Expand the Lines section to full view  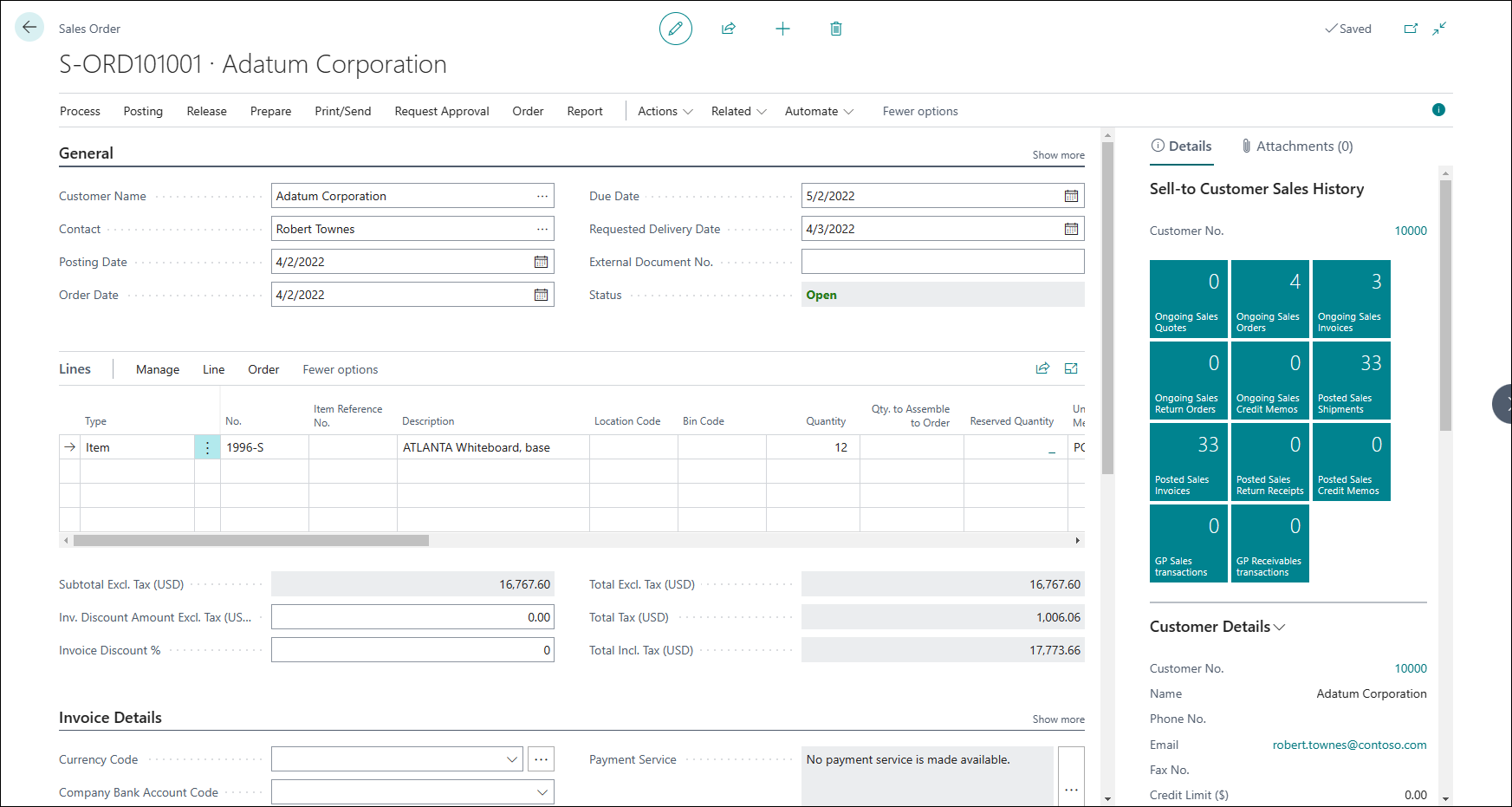coord(1071,368)
